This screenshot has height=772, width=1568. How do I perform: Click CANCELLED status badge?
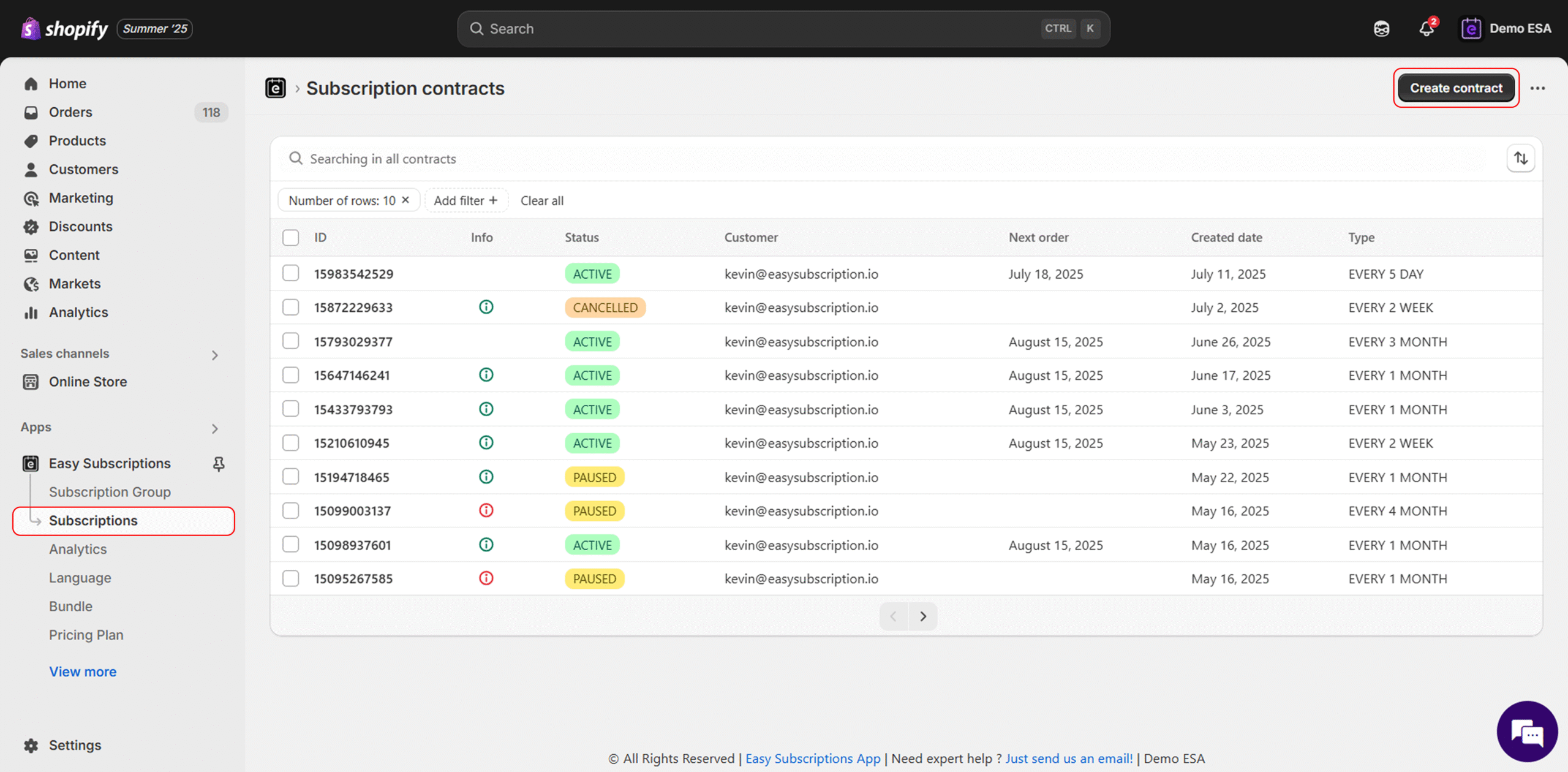point(605,308)
